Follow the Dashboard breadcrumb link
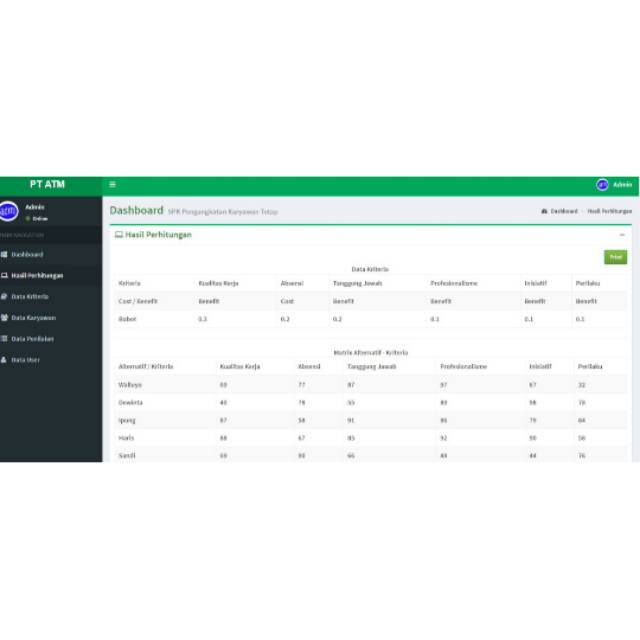Screen dimensions: 640x640 point(564,211)
